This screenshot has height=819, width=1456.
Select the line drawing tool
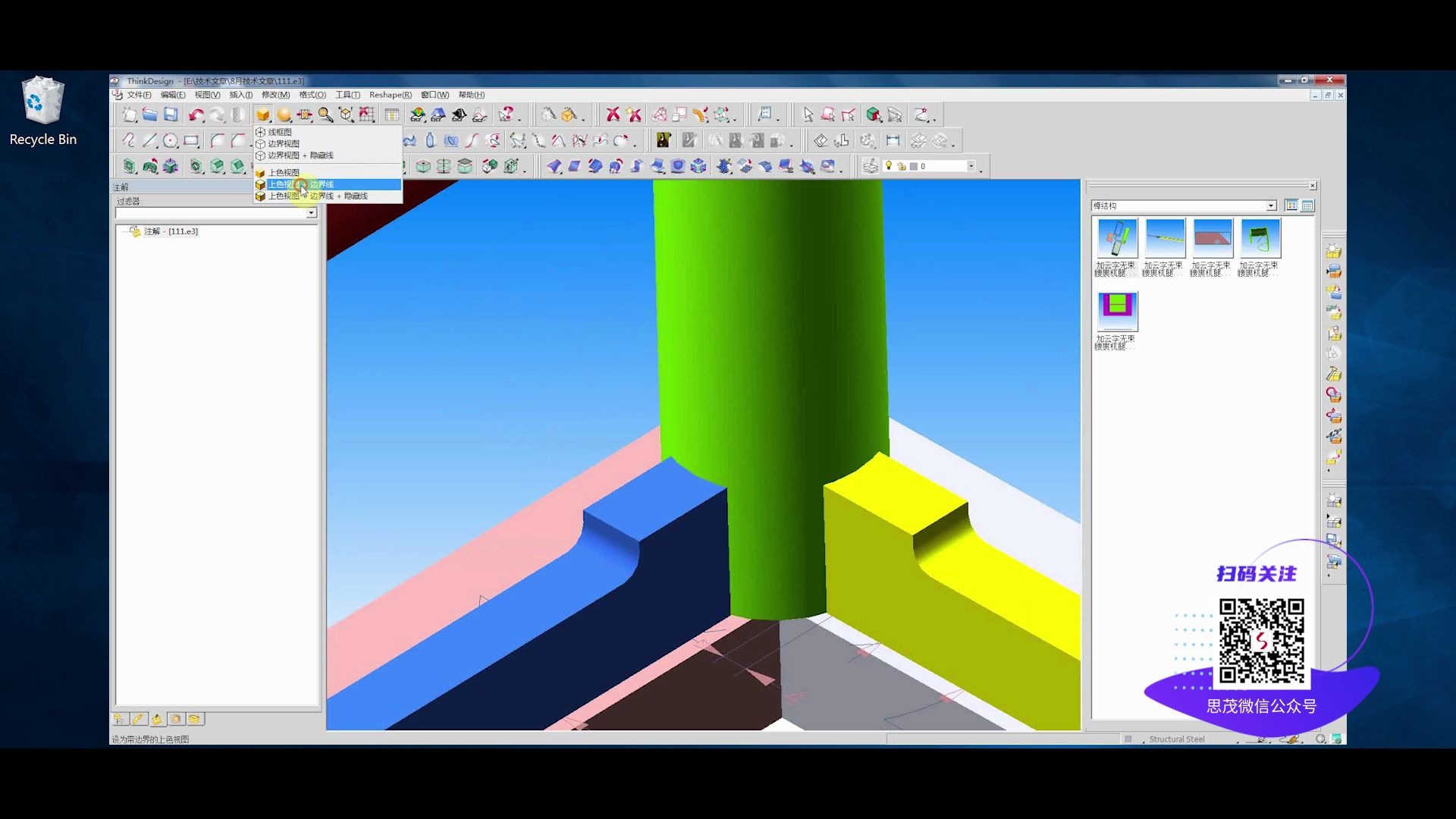(x=150, y=140)
